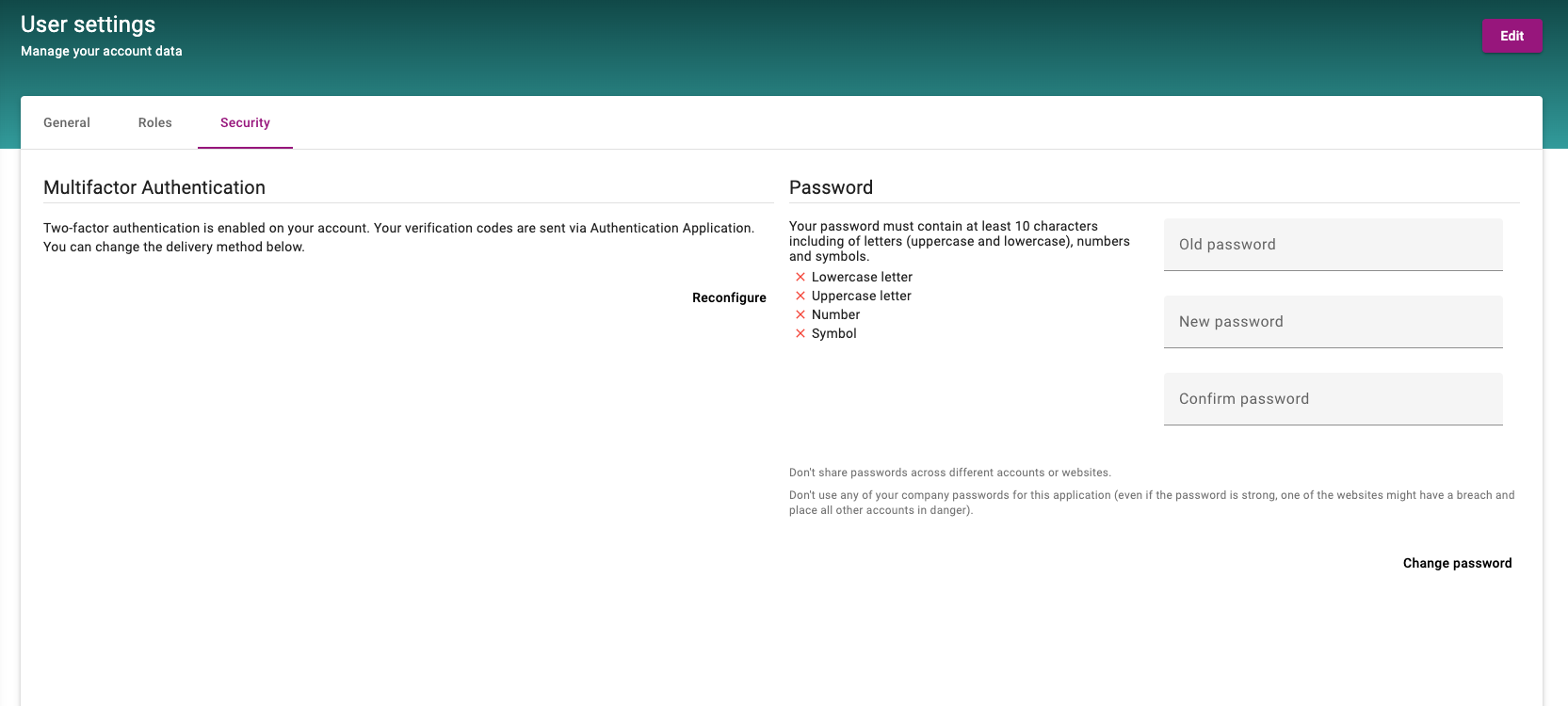The height and width of the screenshot is (706, 1568).
Task: Click the red X beside Uppercase letter
Action: coord(800,296)
